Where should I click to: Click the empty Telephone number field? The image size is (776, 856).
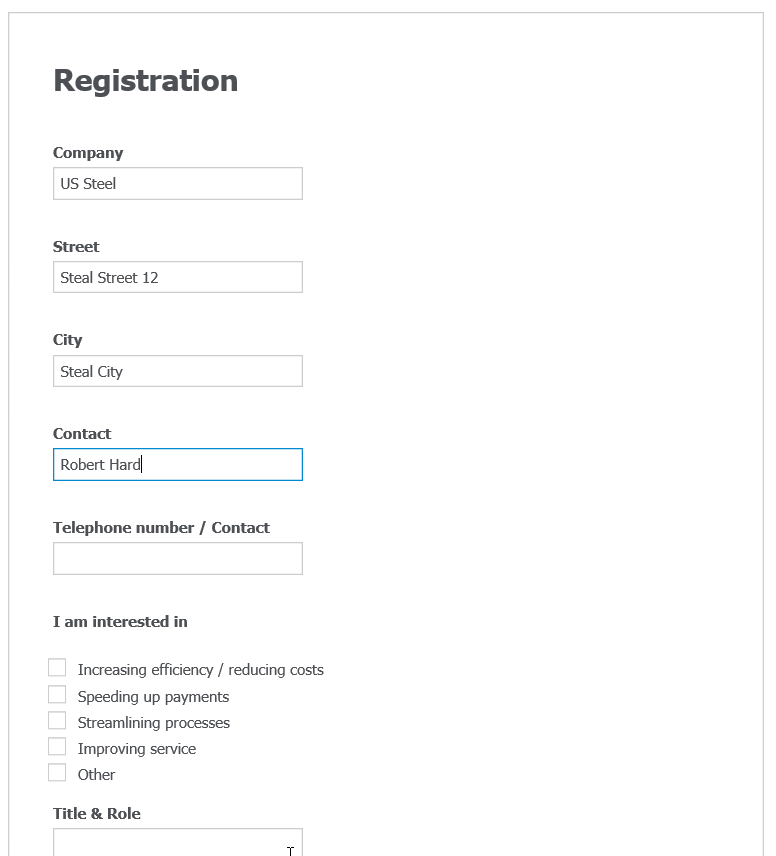point(177,558)
